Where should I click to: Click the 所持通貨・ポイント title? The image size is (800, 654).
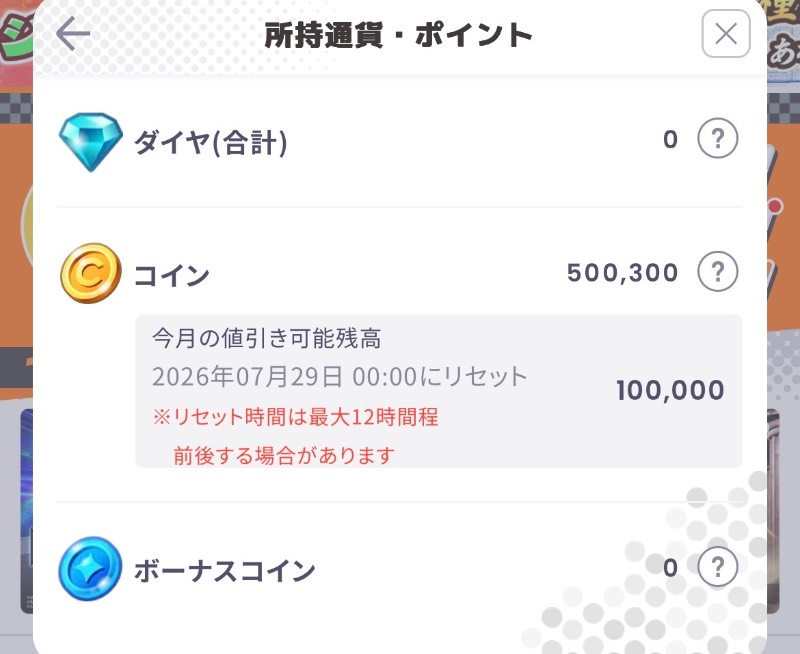(398, 35)
